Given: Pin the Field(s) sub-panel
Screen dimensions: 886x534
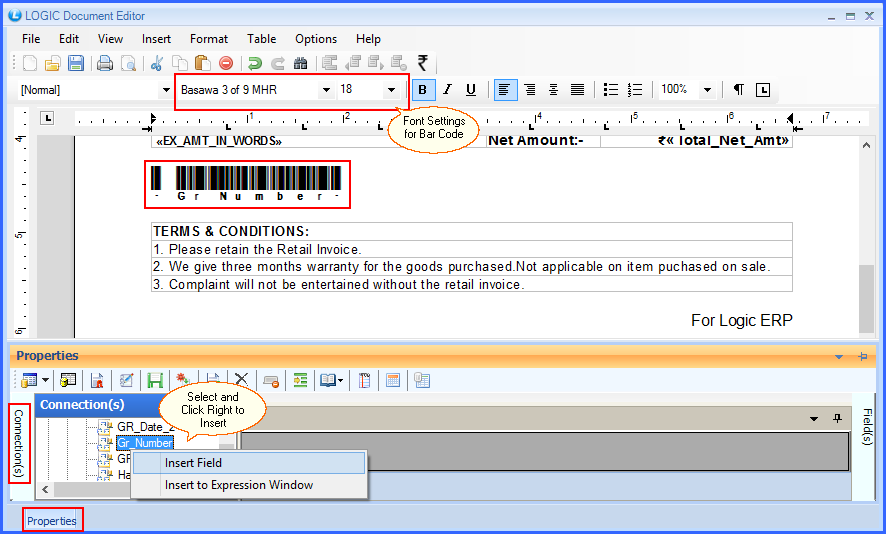Looking at the screenshot, I should pyautogui.click(x=837, y=418).
